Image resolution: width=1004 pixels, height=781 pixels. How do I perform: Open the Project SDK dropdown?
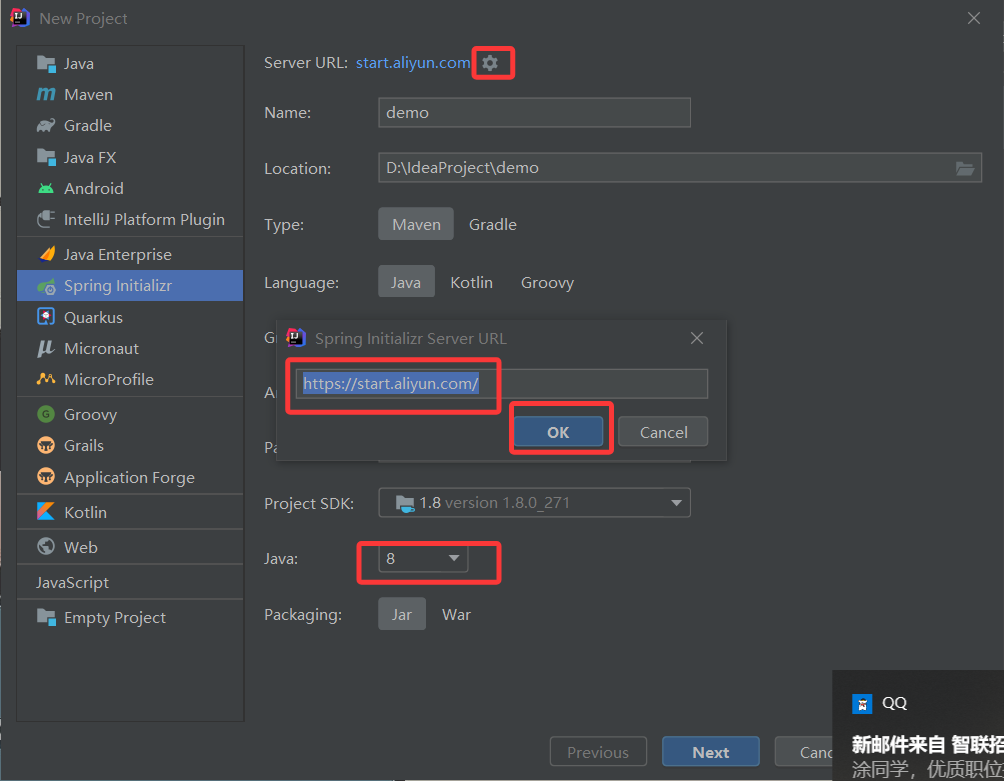coord(535,503)
